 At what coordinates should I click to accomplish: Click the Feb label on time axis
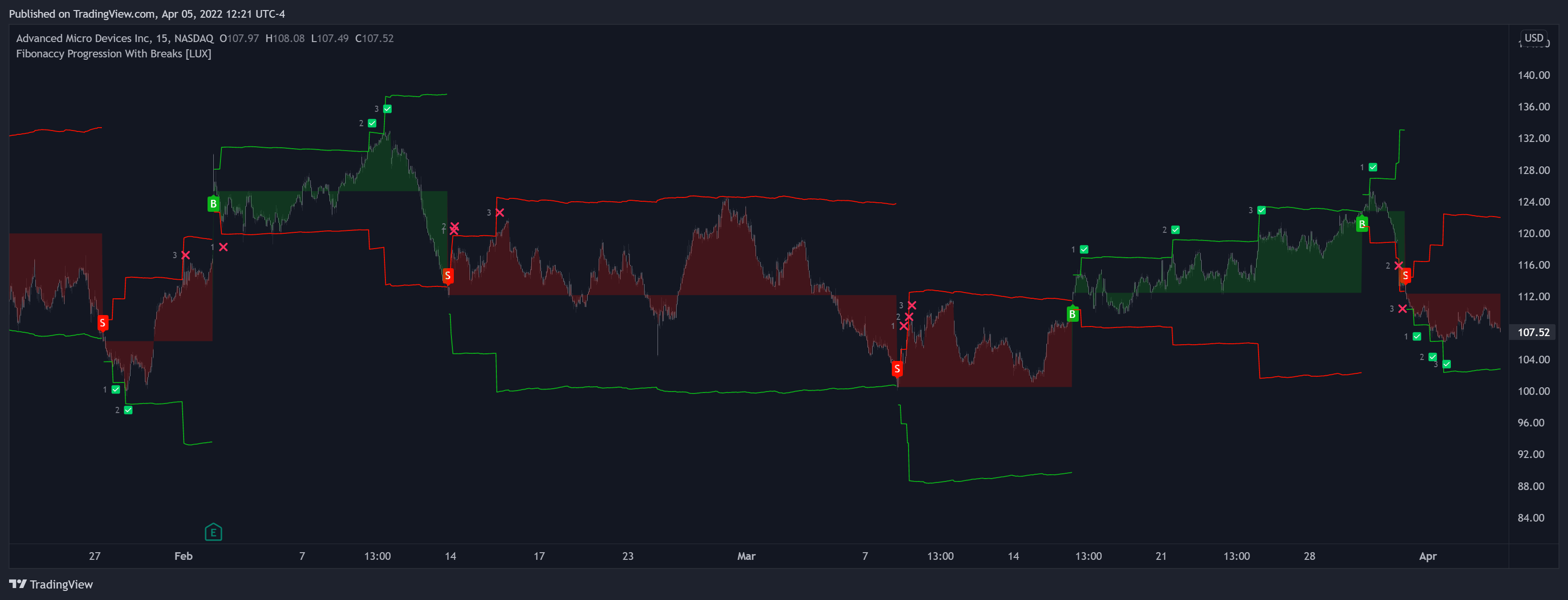pyautogui.click(x=183, y=556)
